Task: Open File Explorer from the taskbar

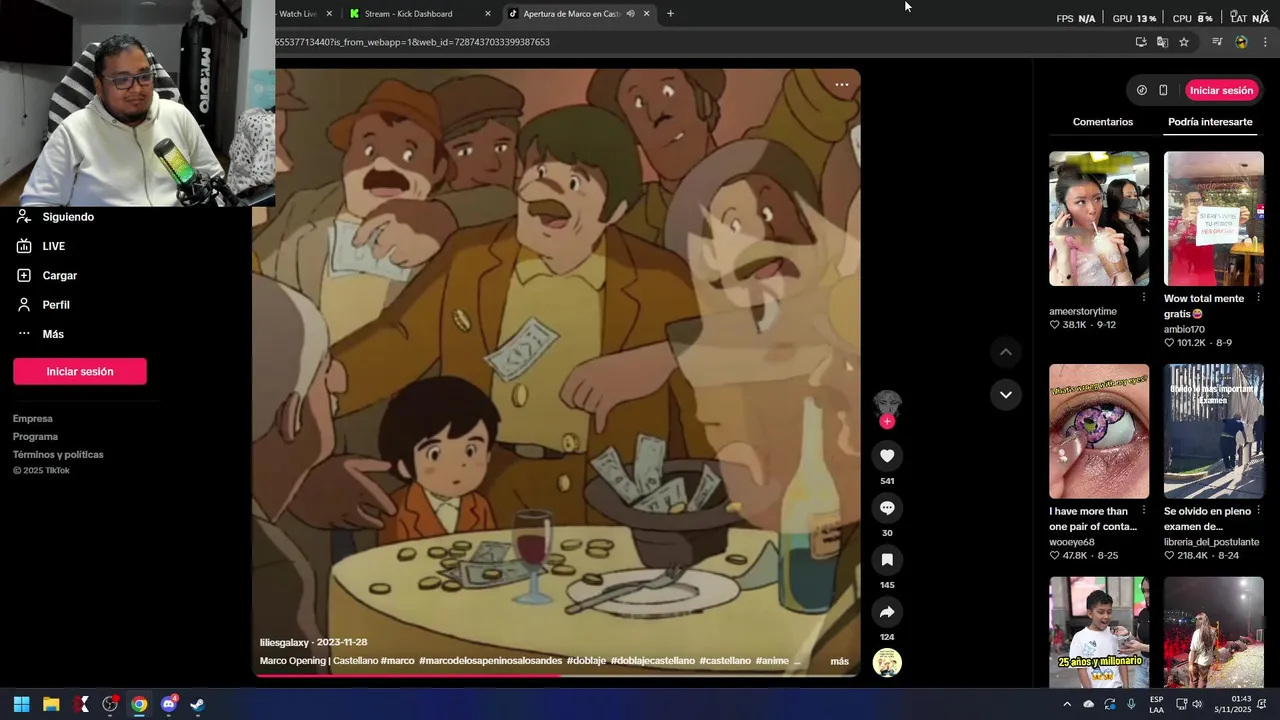Action: (51, 704)
